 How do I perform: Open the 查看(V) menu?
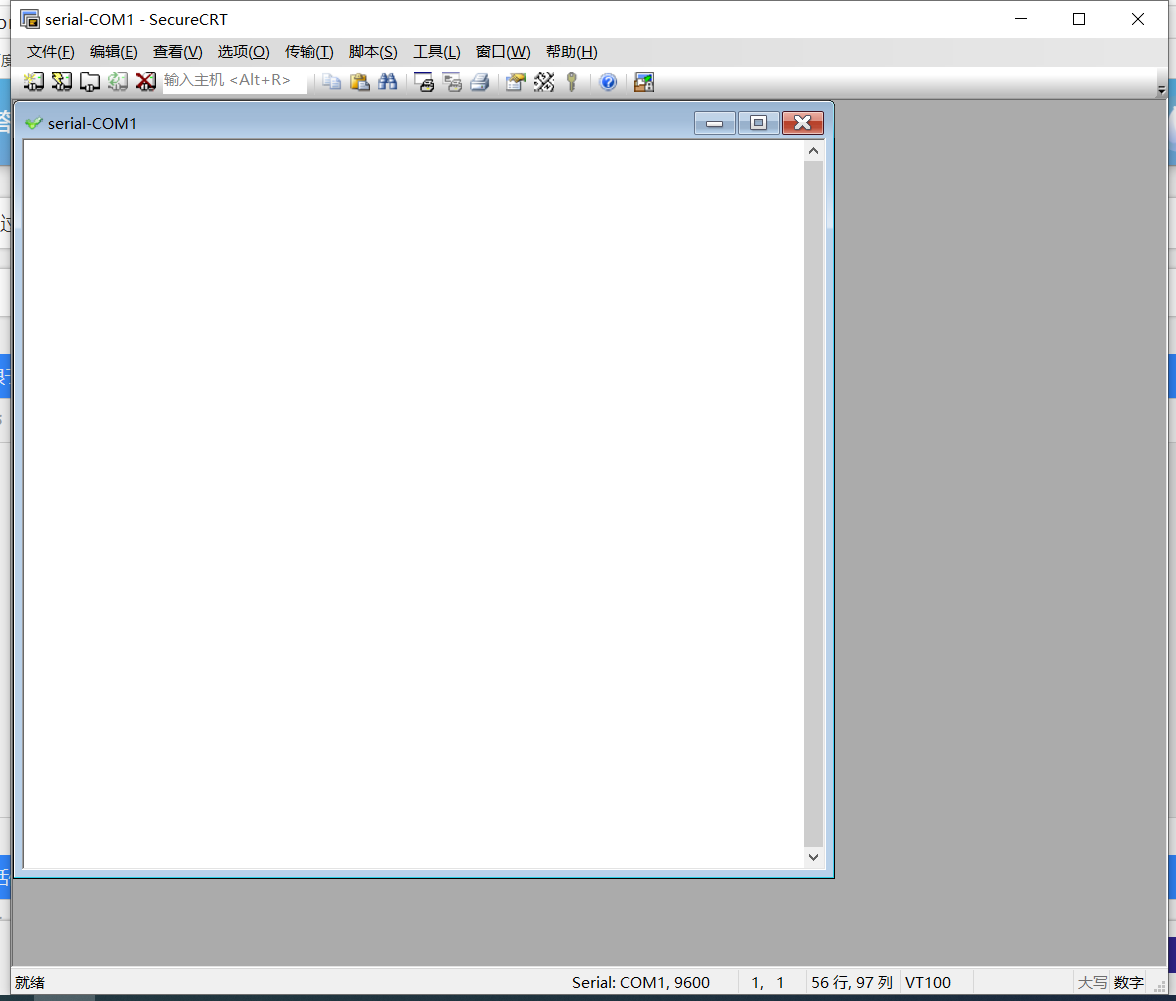[178, 52]
